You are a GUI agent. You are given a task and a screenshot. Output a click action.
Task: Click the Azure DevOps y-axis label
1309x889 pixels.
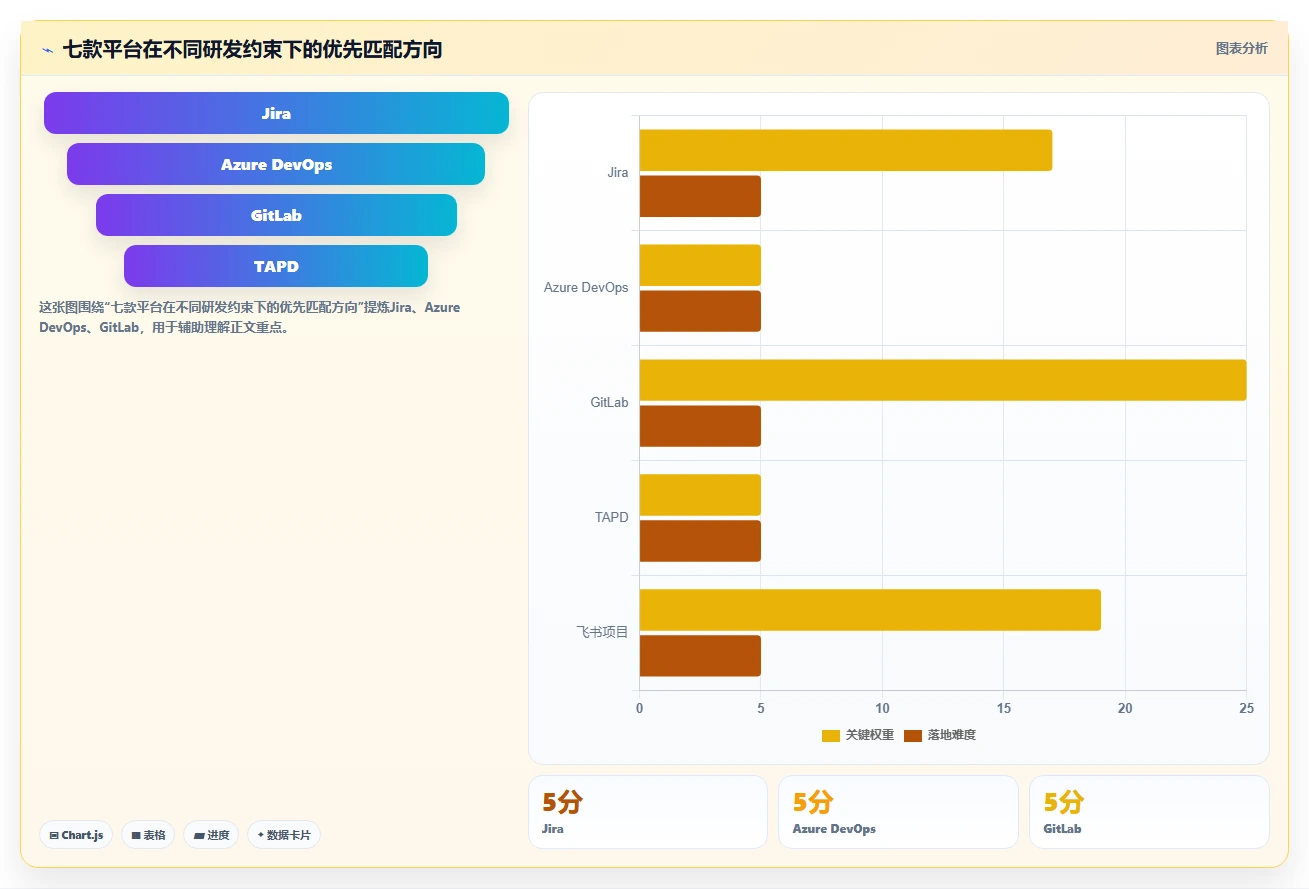(586, 287)
